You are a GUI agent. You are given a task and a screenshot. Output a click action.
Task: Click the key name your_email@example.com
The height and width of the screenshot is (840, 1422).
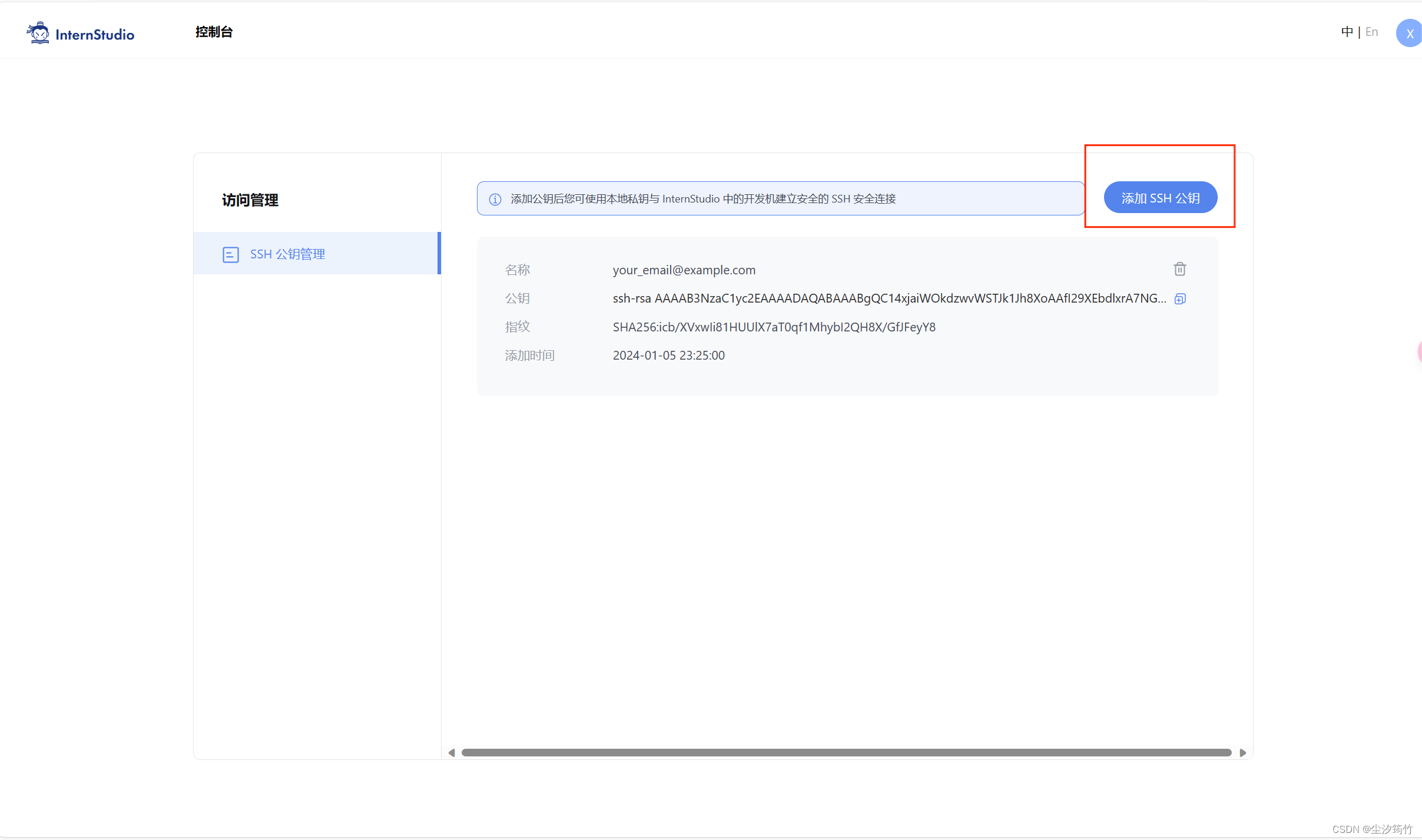click(684, 270)
